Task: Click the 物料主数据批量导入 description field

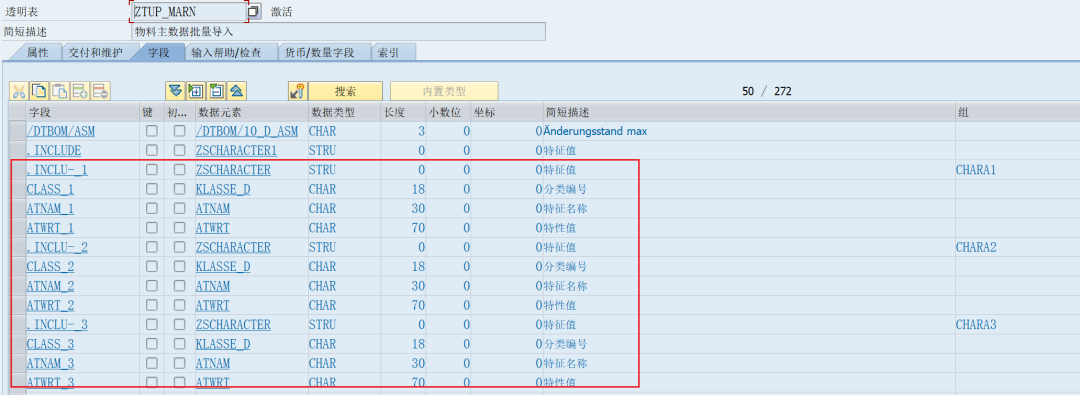Action: [x=338, y=32]
